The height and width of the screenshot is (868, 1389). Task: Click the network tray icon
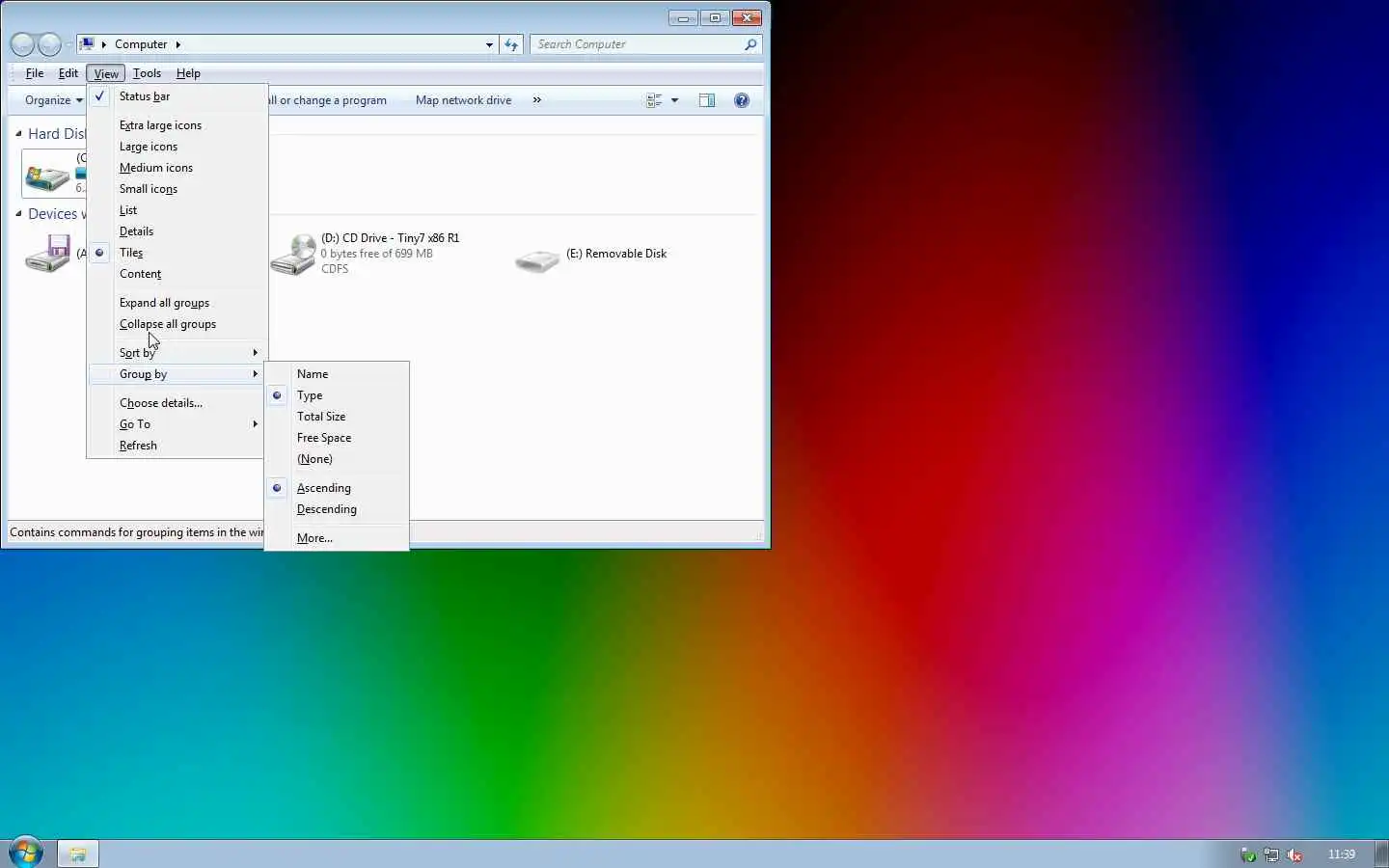pyautogui.click(x=1271, y=854)
